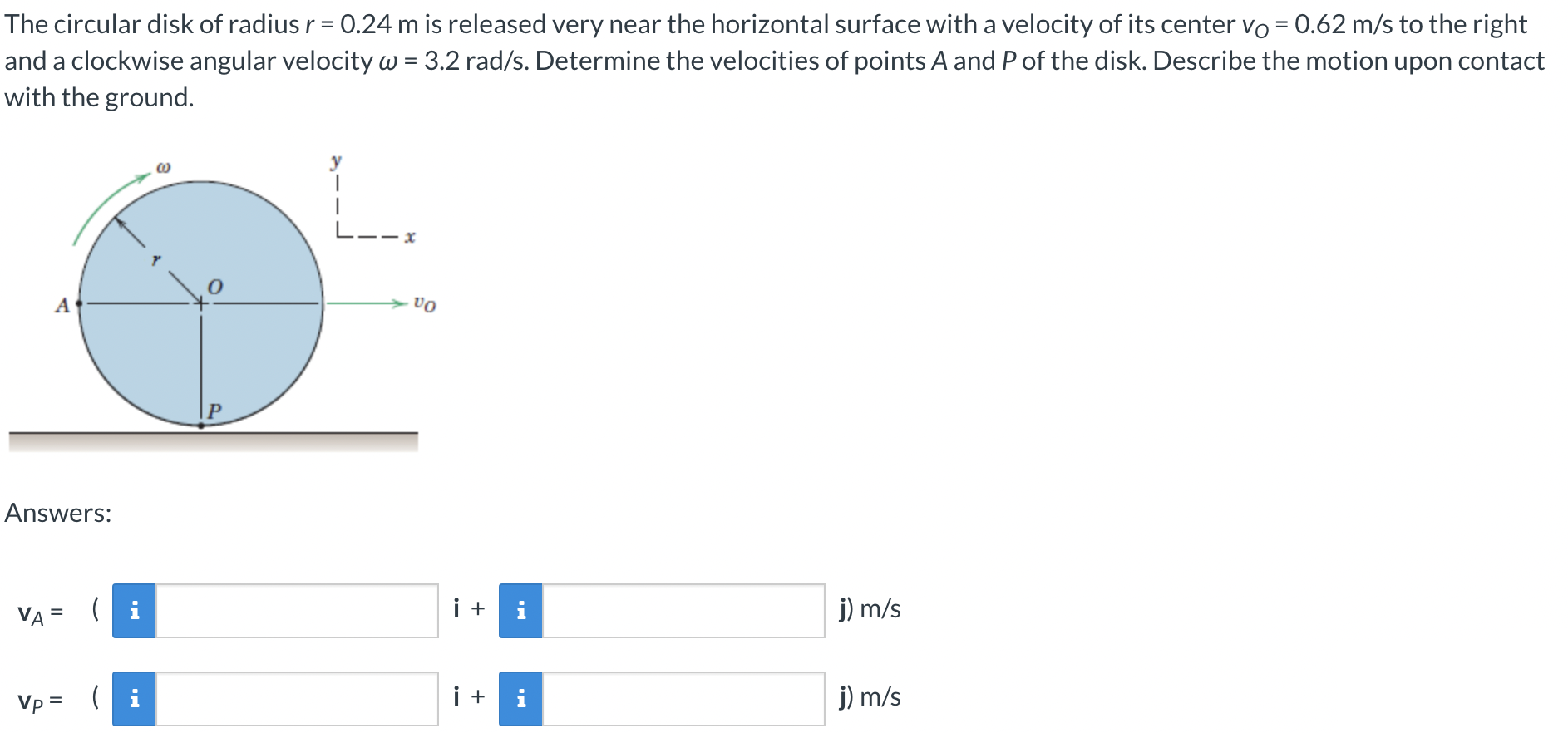Screen dimensions: 1568x733
Task: Click info icon for vP i-component
Action: (134, 699)
